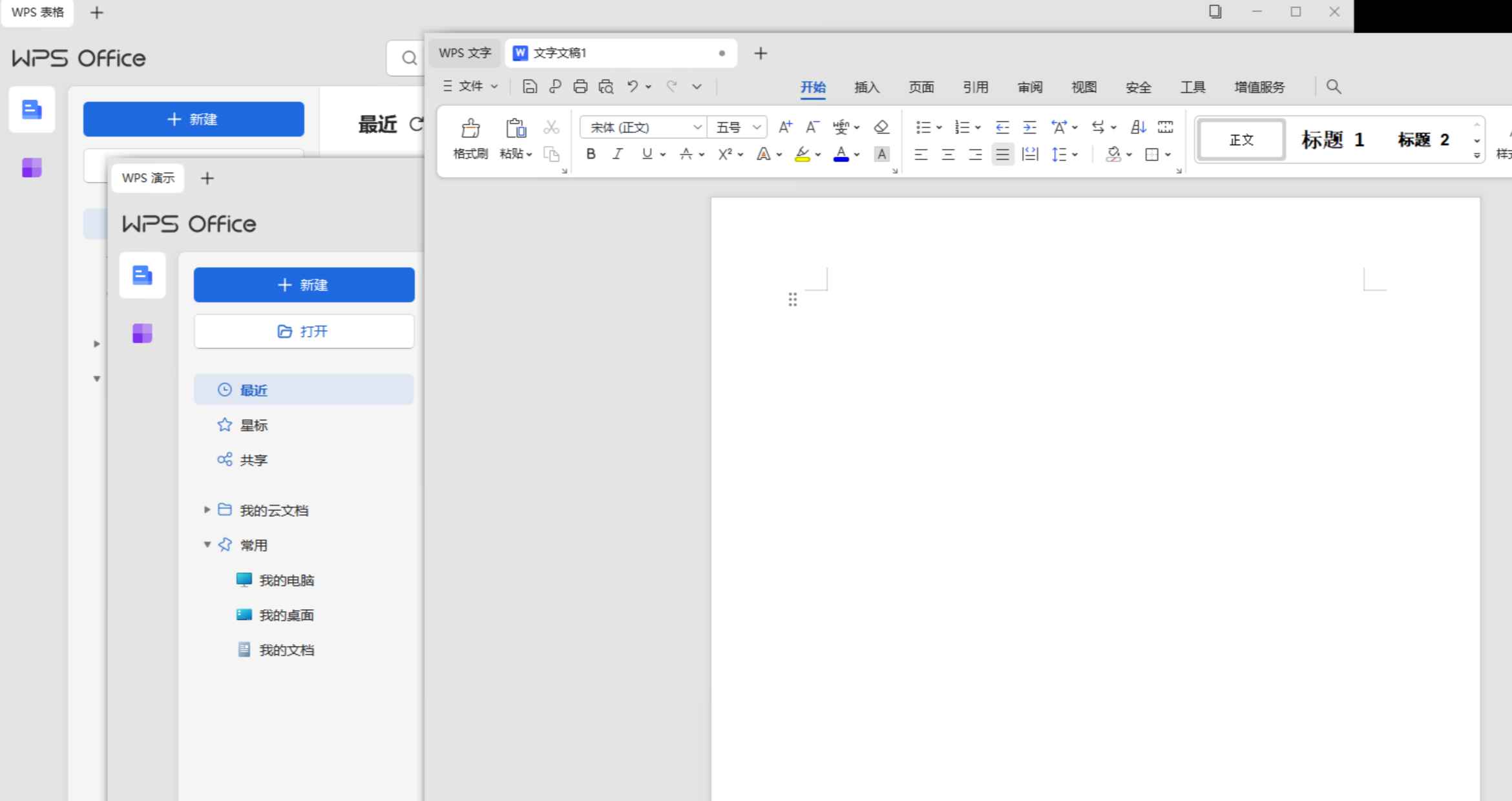
Task: Click the superscript X² icon
Action: point(724,154)
